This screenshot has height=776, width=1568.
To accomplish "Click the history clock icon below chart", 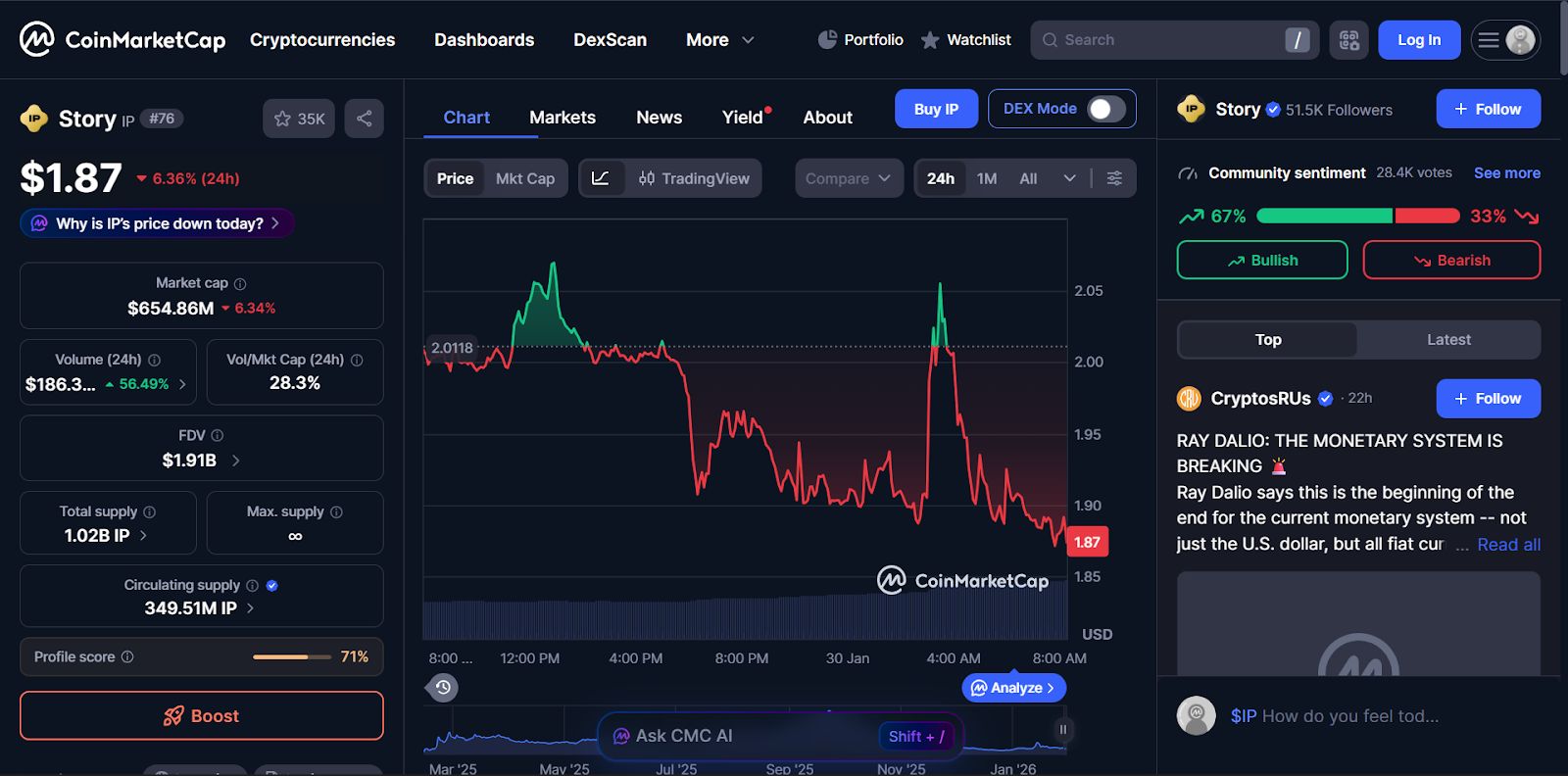I will point(443,688).
